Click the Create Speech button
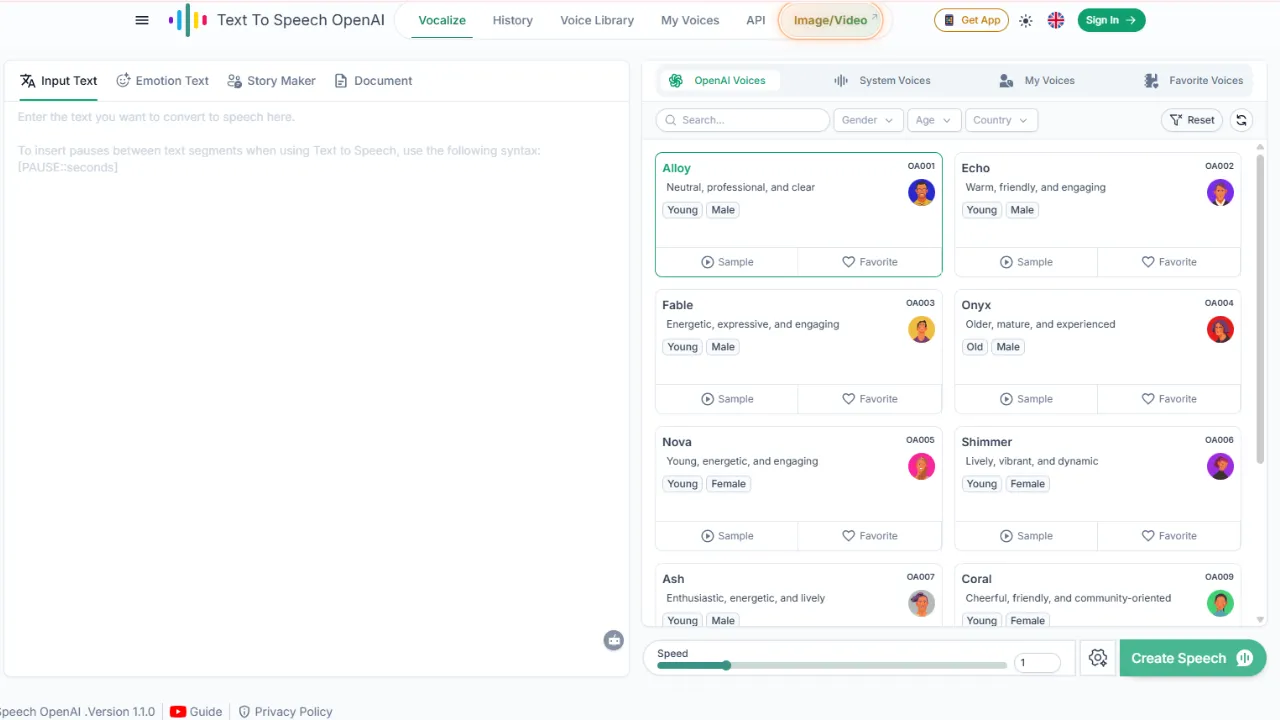Viewport: 1280px width, 720px height. (x=1191, y=658)
